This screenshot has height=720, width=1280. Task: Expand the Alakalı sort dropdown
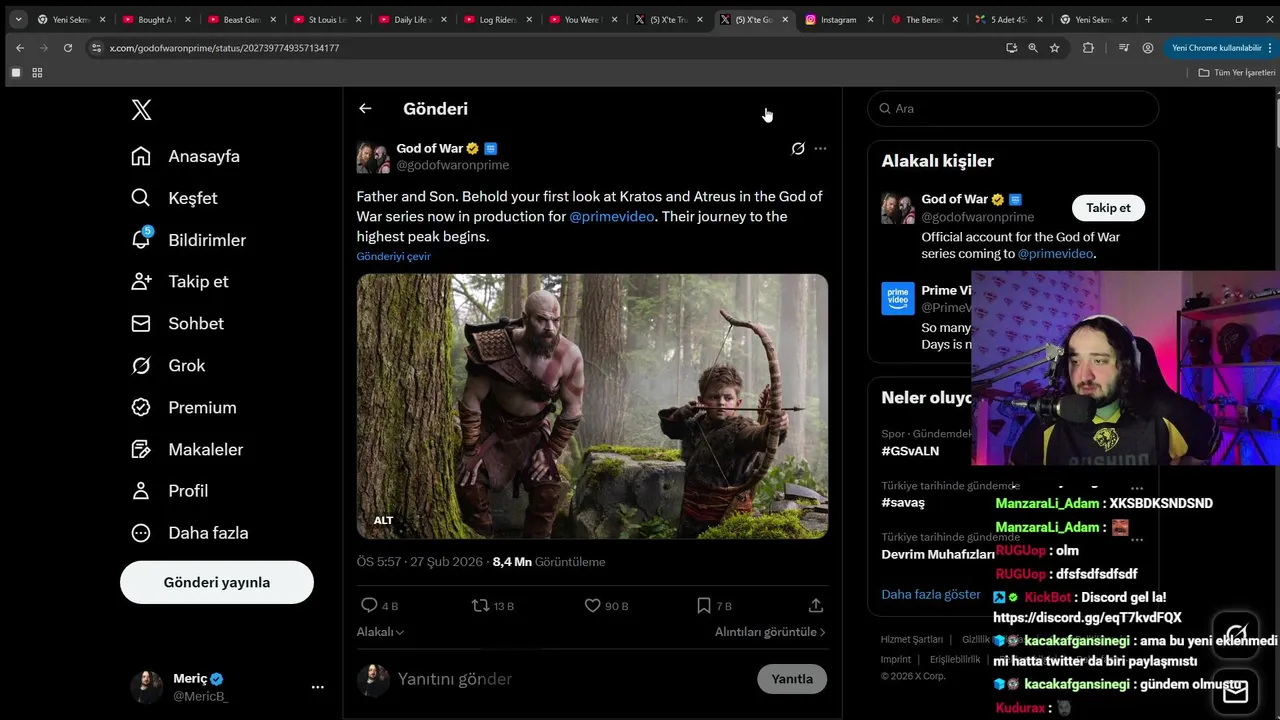[x=380, y=632]
